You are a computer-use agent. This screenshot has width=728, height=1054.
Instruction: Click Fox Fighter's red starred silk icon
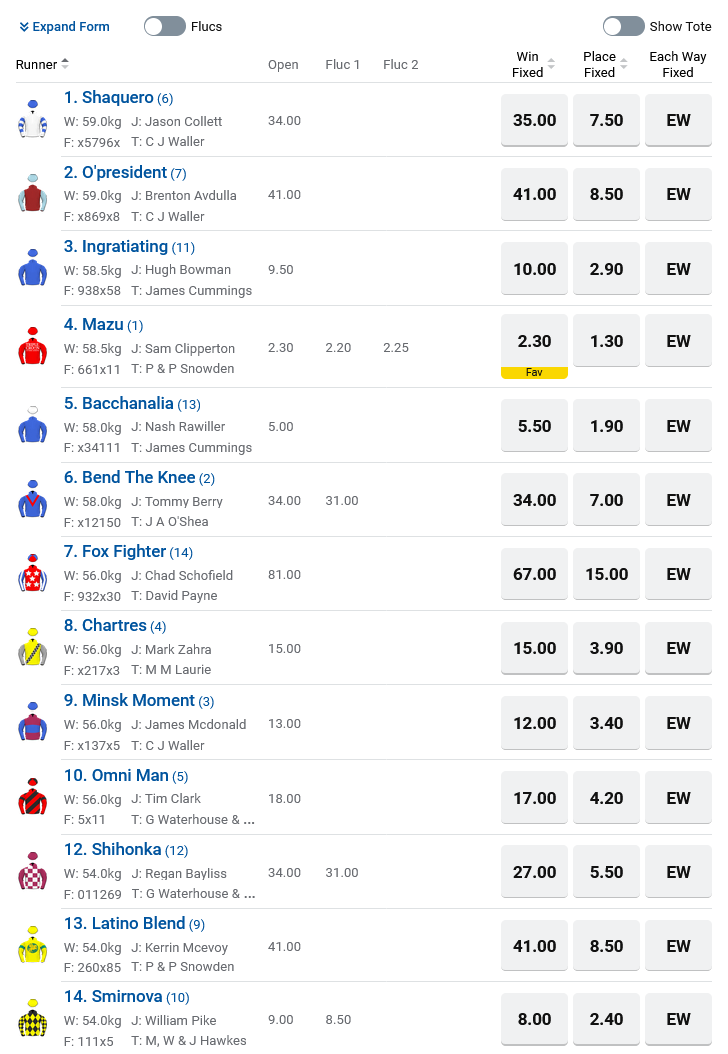[x=33, y=573]
